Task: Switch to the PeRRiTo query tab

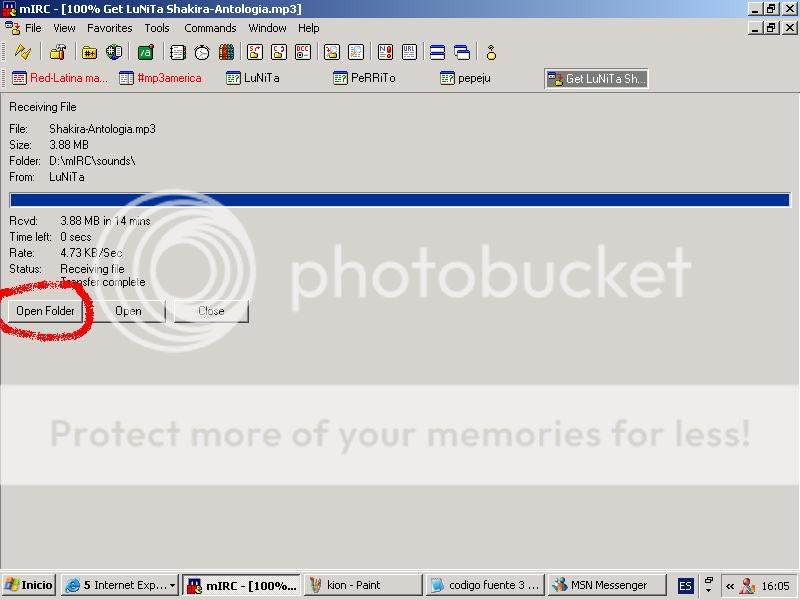Action: tap(364, 78)
